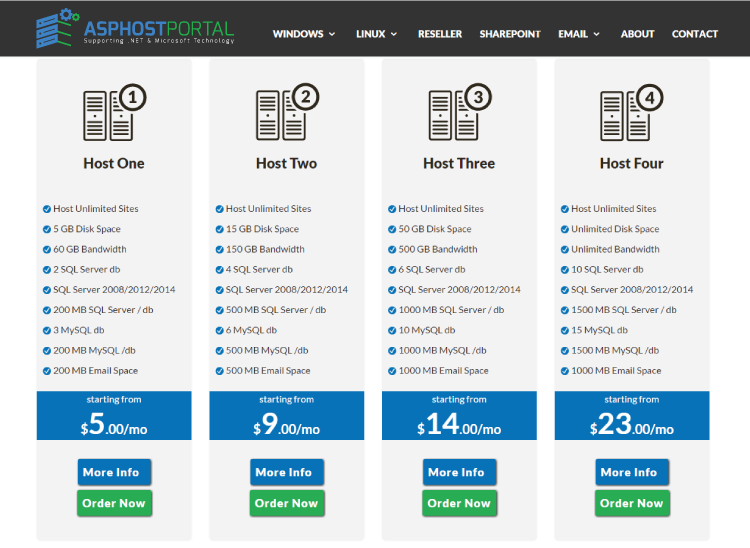Click checkmark beside 15 GB Disk Space

pyautogui.click(x=220, y=230)
